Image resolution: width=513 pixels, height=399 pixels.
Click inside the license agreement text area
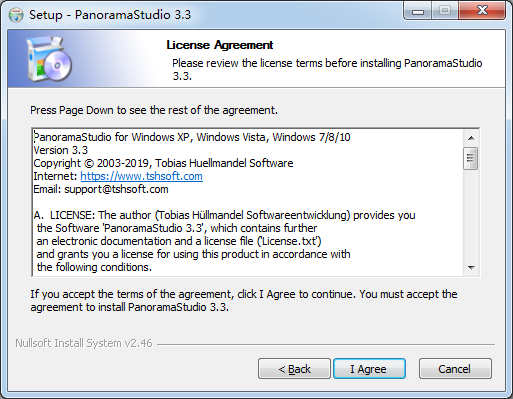pyautogui.click(x=247, y=202)
